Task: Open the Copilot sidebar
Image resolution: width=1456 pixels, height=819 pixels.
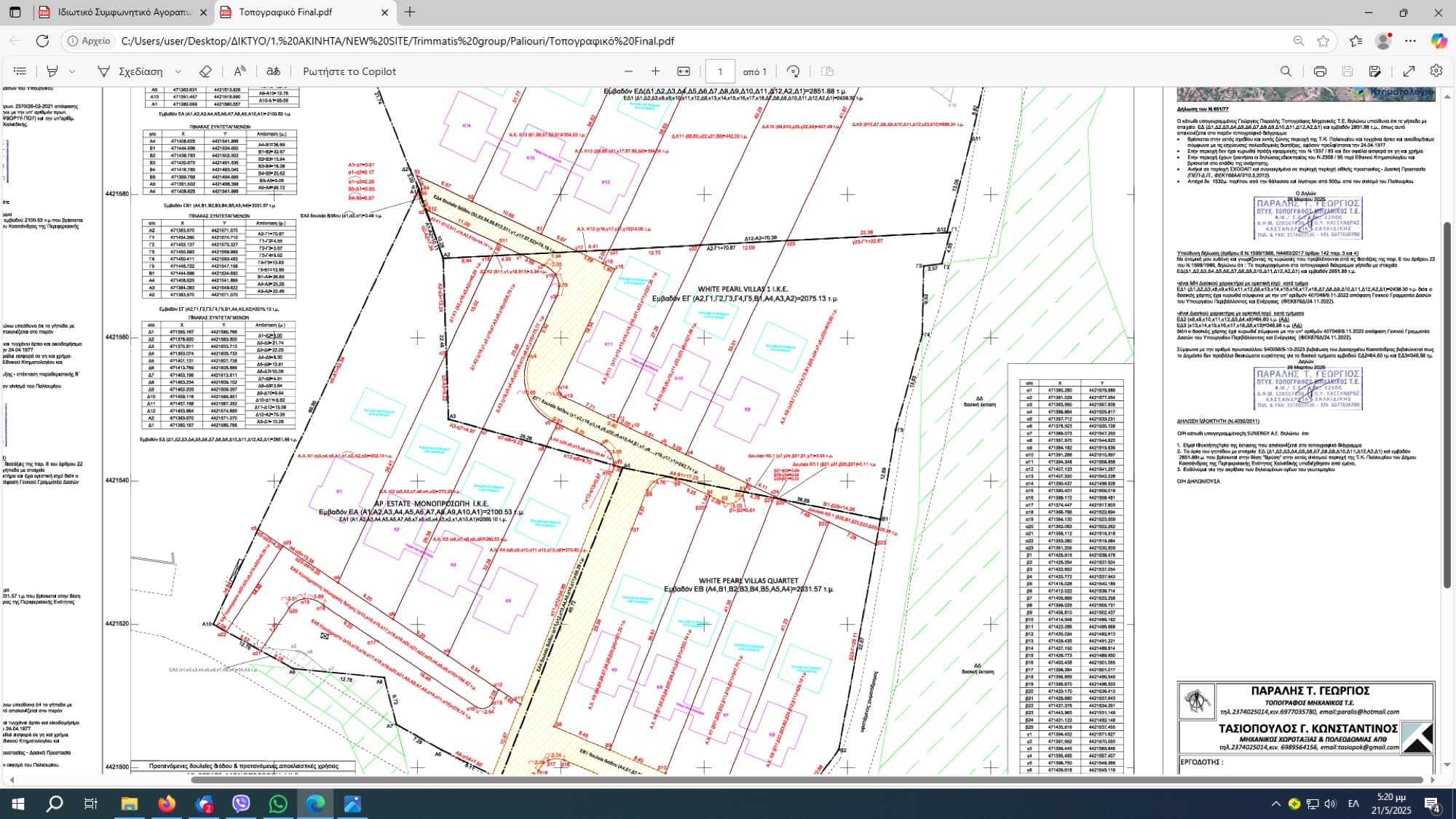Action: click(x=1439, y=41)
